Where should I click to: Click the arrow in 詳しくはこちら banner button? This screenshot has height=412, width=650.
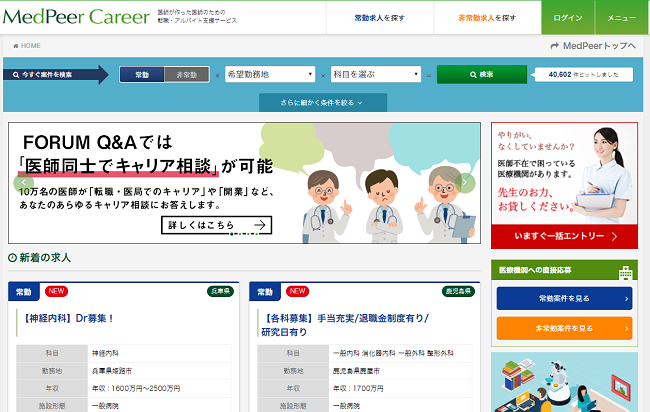point(260,225)
